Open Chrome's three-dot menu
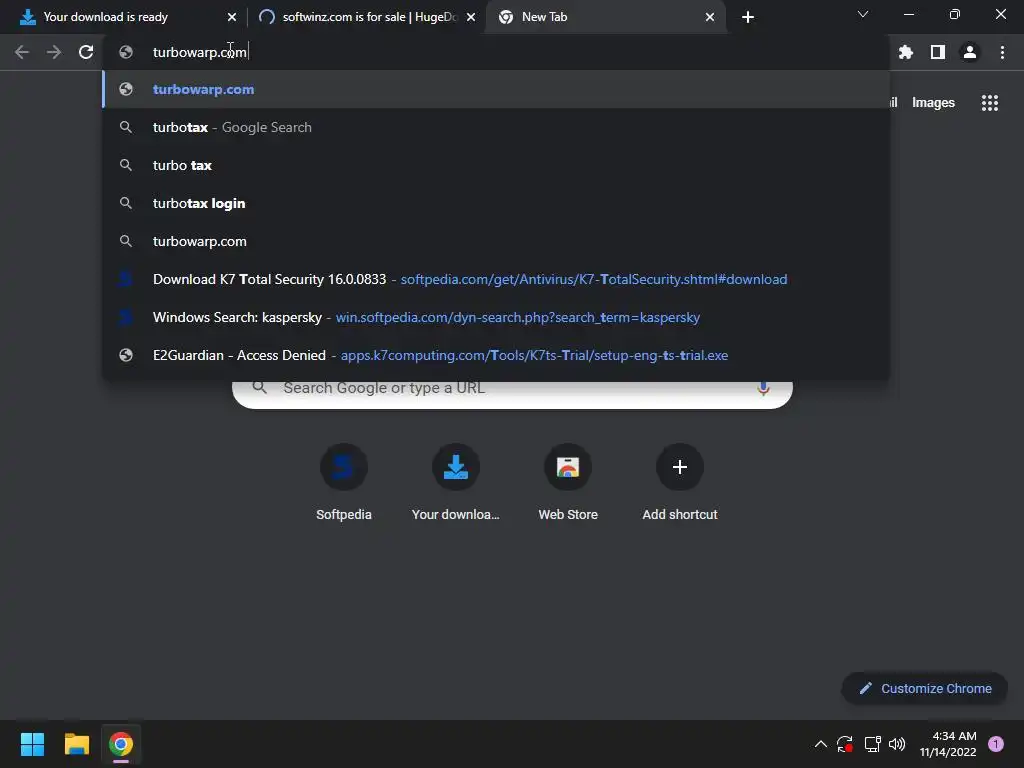This screenshot has width=1024, height=768. click(x=1002, y=52)
